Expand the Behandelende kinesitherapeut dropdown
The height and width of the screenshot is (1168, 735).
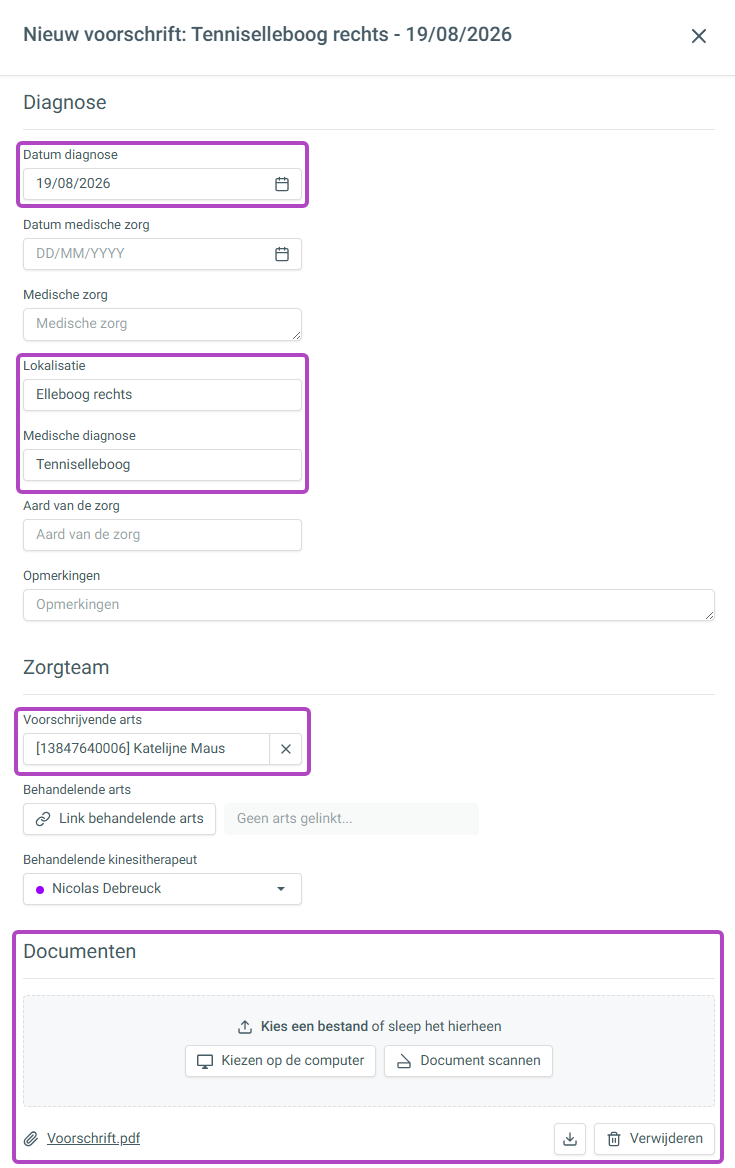[162, 889]
